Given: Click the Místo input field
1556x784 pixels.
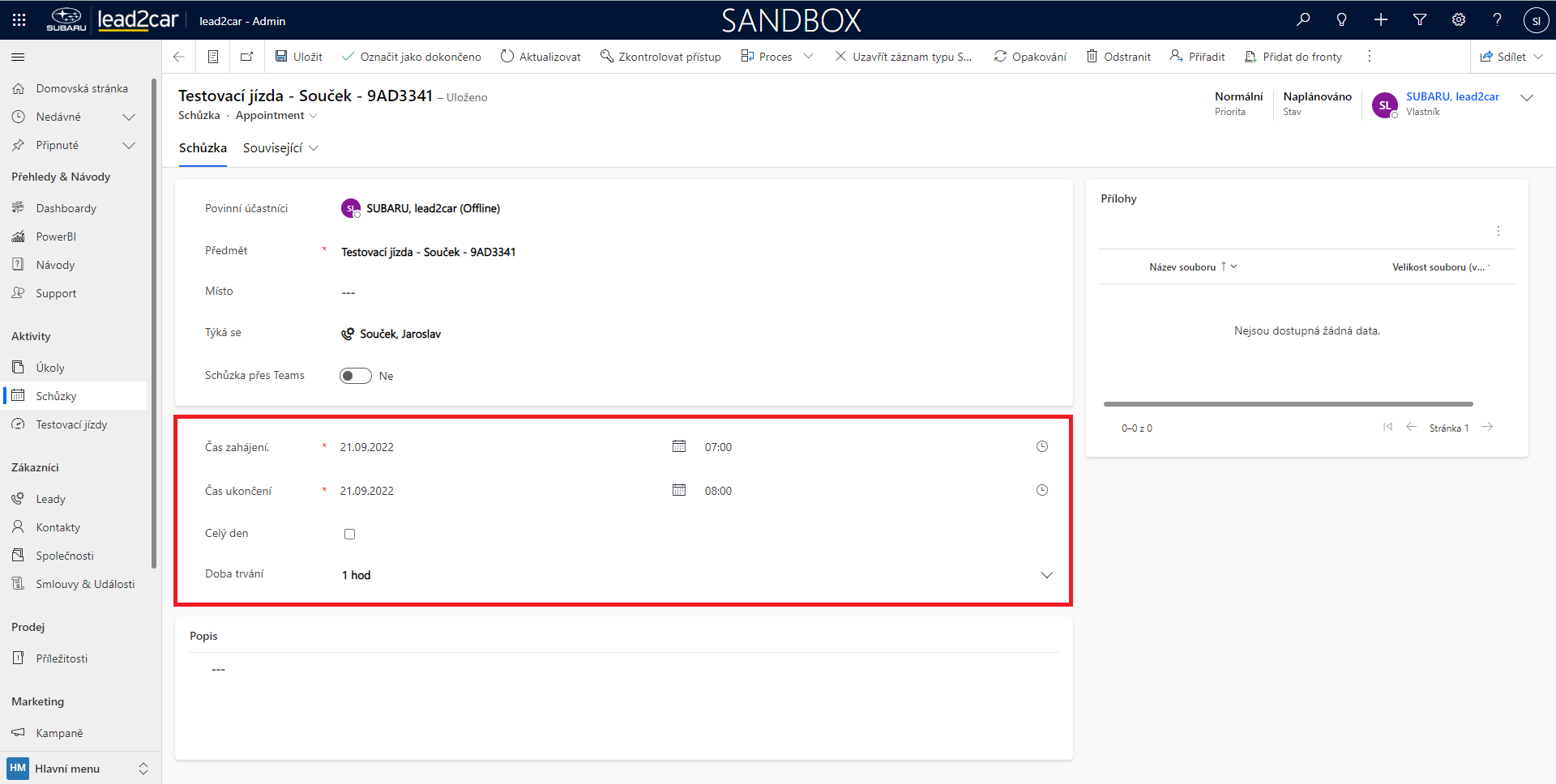Looking at the screenshot, I should click(486, 292).
